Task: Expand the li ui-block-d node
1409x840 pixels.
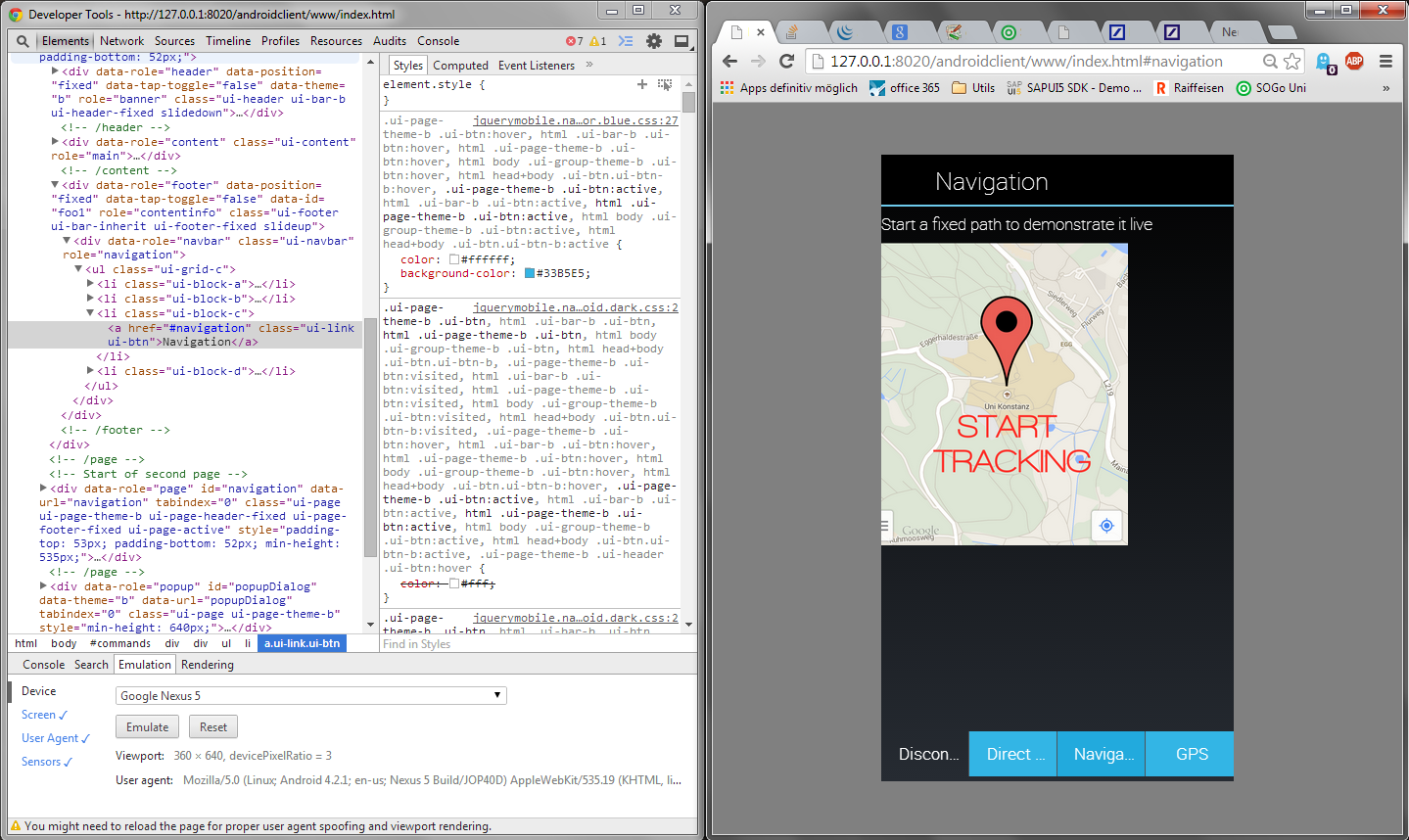Action: coord(90,371)
